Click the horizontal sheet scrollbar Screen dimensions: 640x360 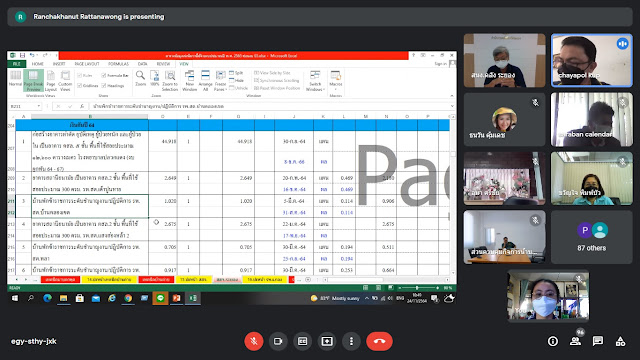point(355,280)
